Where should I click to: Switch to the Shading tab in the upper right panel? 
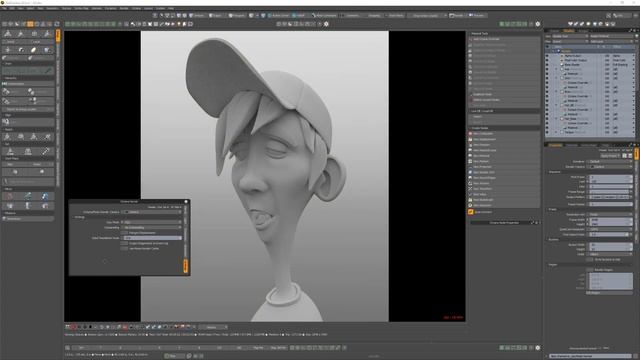[x=568, y=31]
